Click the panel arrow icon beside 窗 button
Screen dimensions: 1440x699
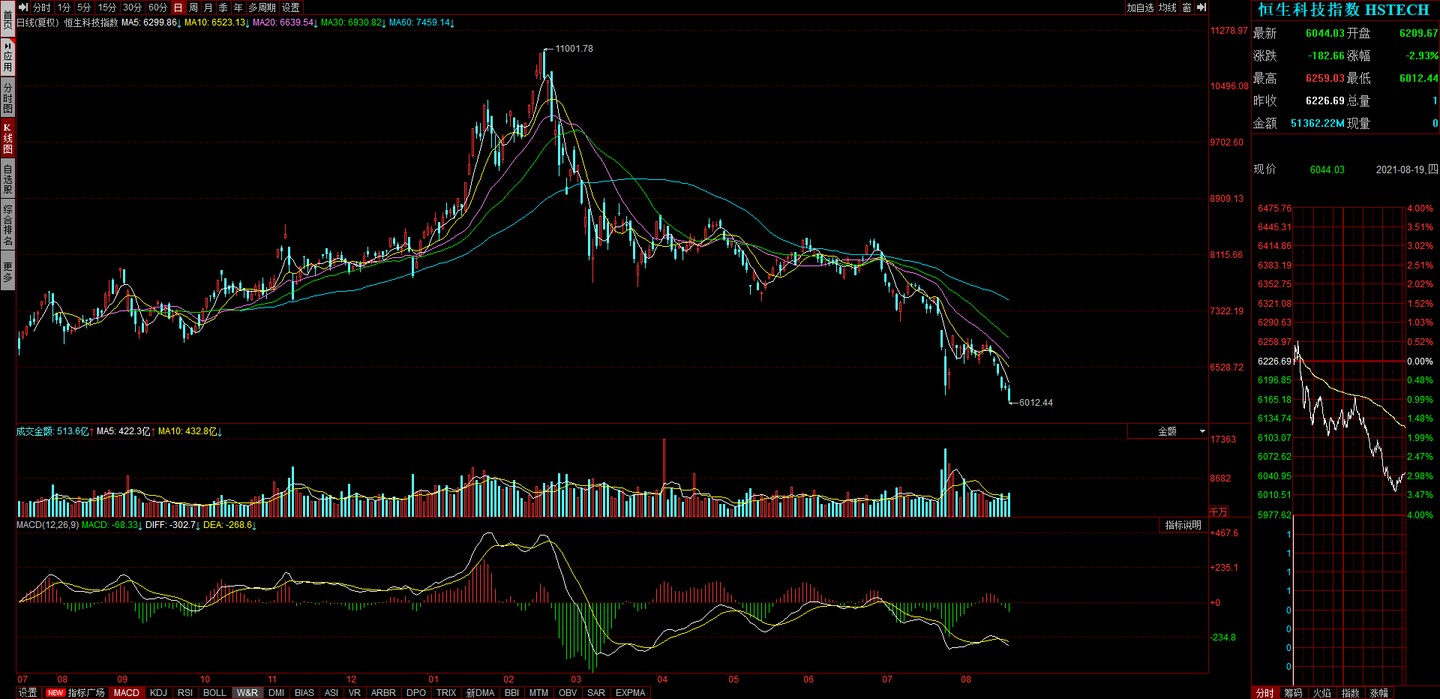tap(1201, 7)
